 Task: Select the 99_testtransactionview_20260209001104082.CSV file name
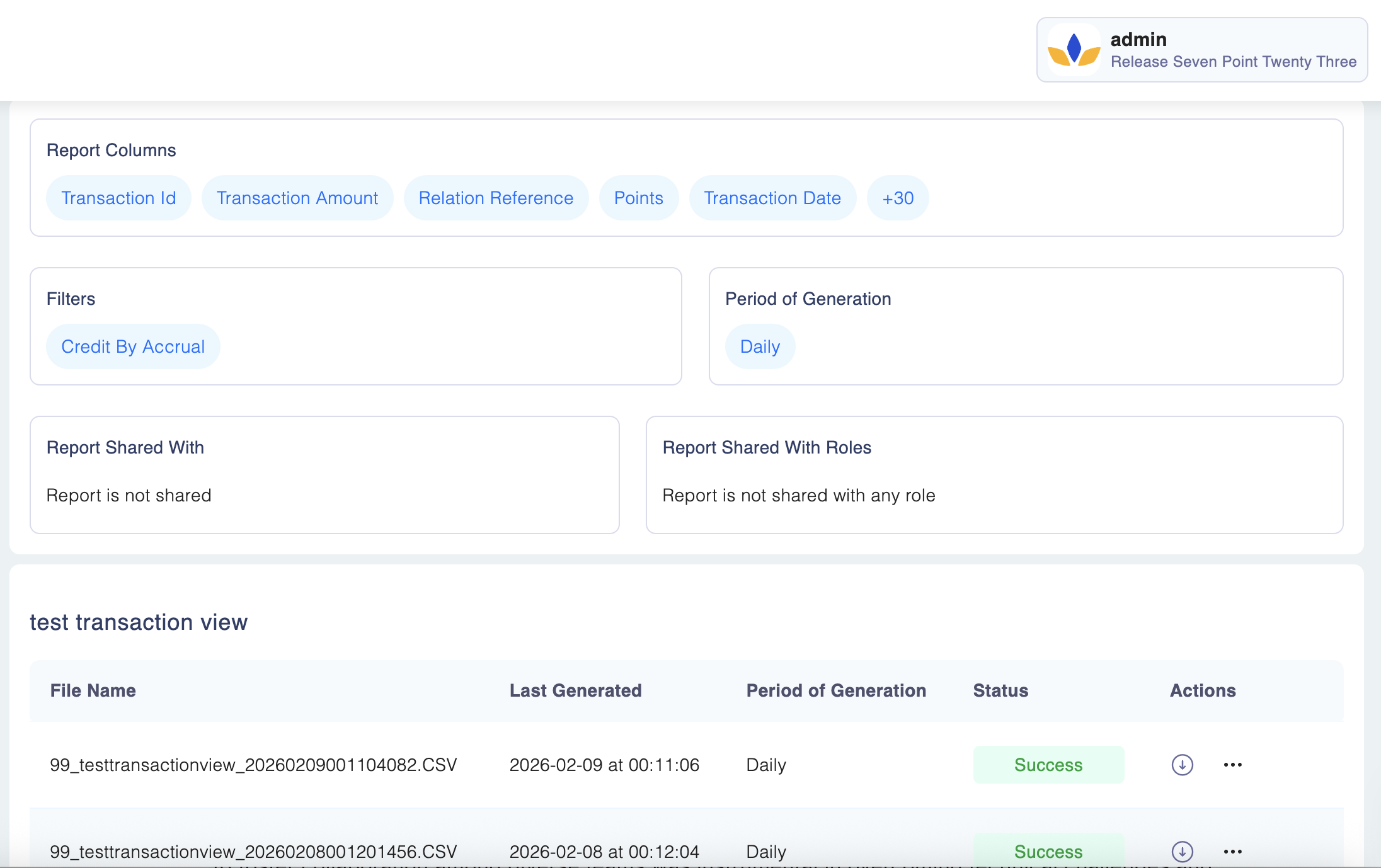click(253, 765)
